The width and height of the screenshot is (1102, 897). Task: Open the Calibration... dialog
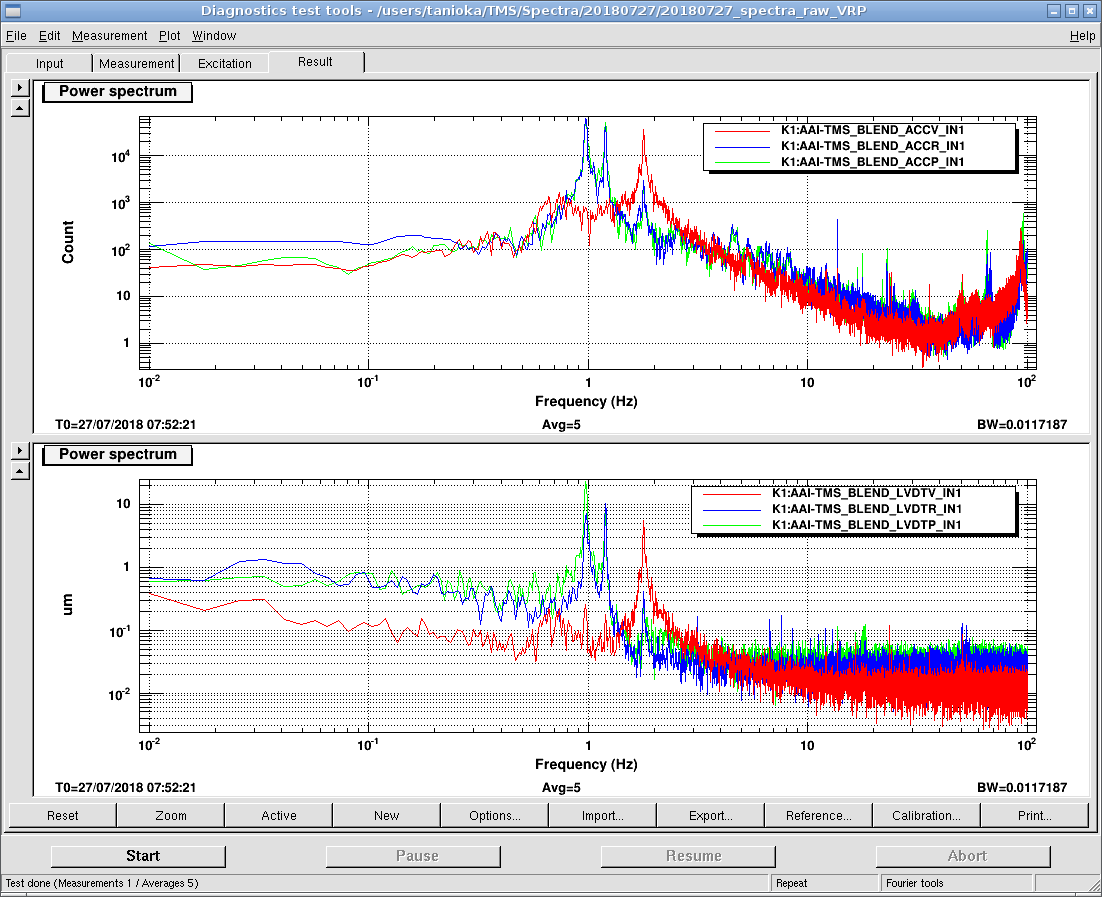pos(927,816)
